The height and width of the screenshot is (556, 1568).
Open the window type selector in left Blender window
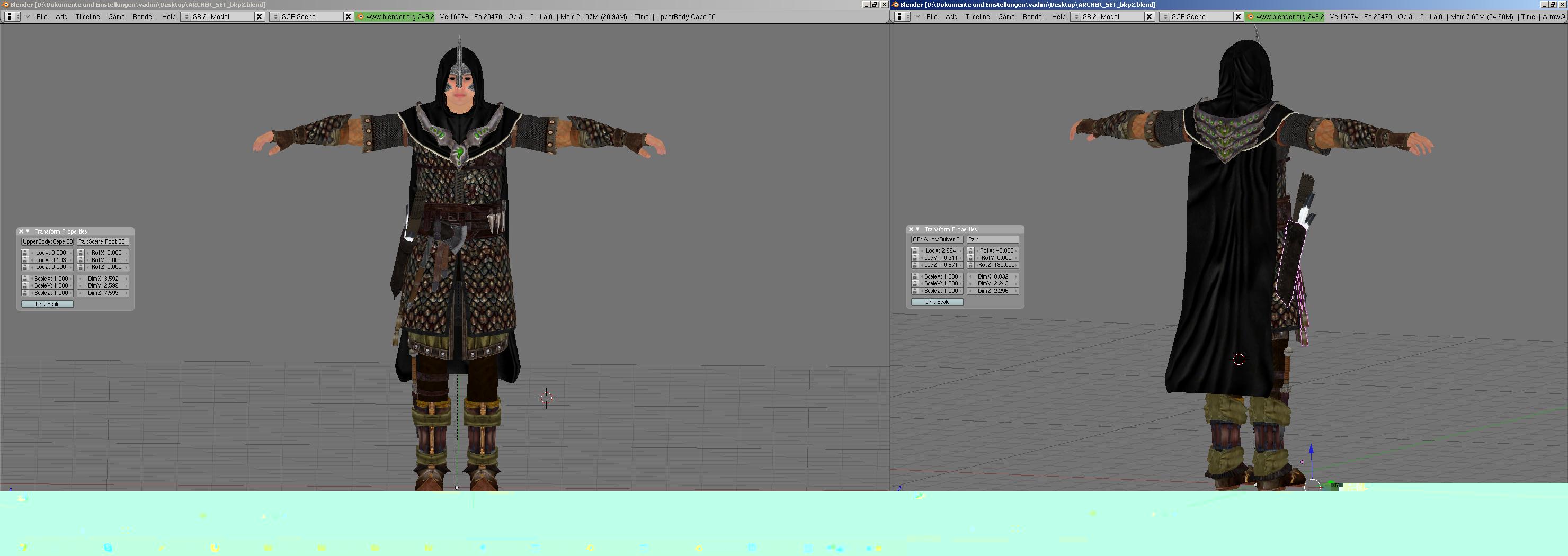point(11,17)
